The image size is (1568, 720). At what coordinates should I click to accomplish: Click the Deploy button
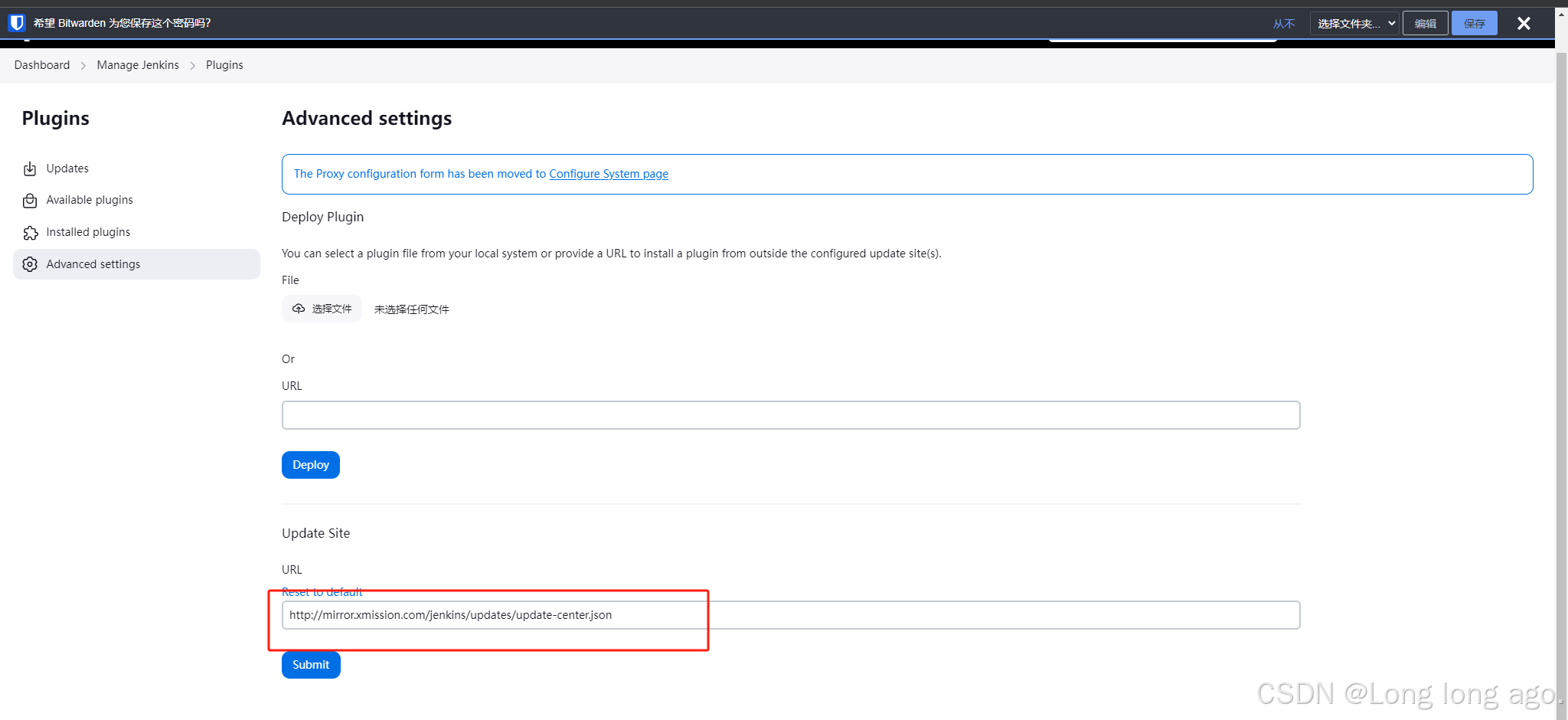[x=311, y=465]
